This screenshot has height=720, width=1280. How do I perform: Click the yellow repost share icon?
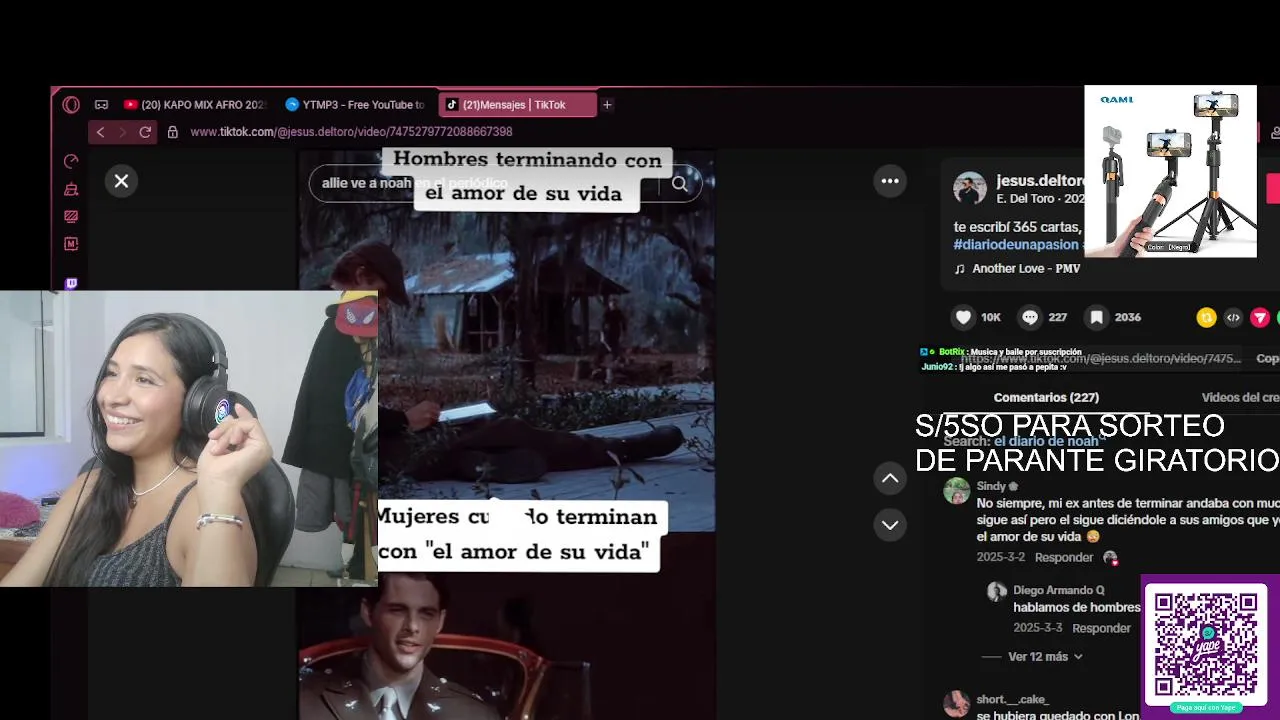point(1206,317)
